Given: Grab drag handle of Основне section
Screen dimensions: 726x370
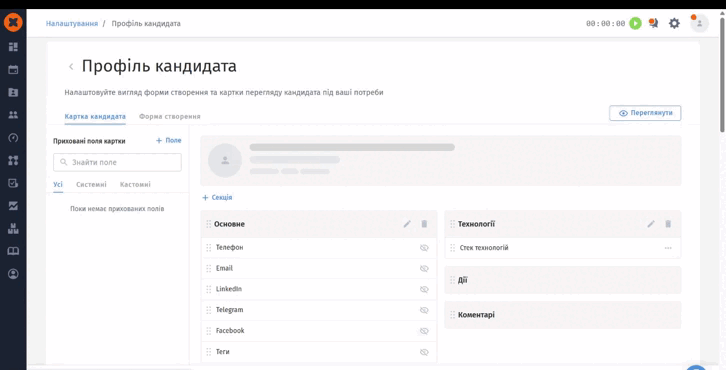Looking at the screenshot, I should pos(209,224).
